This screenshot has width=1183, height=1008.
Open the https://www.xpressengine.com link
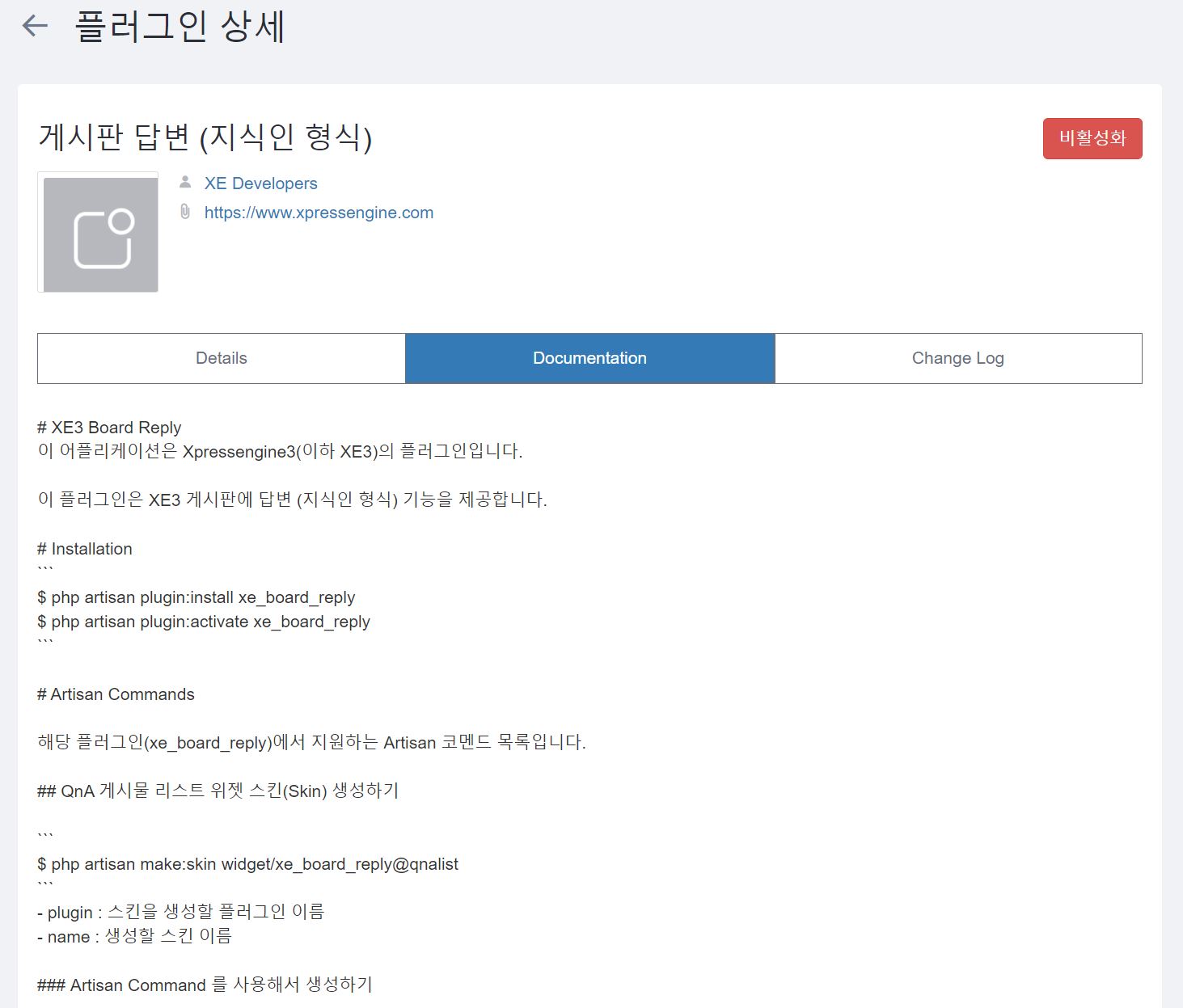[x=319, y=213]
